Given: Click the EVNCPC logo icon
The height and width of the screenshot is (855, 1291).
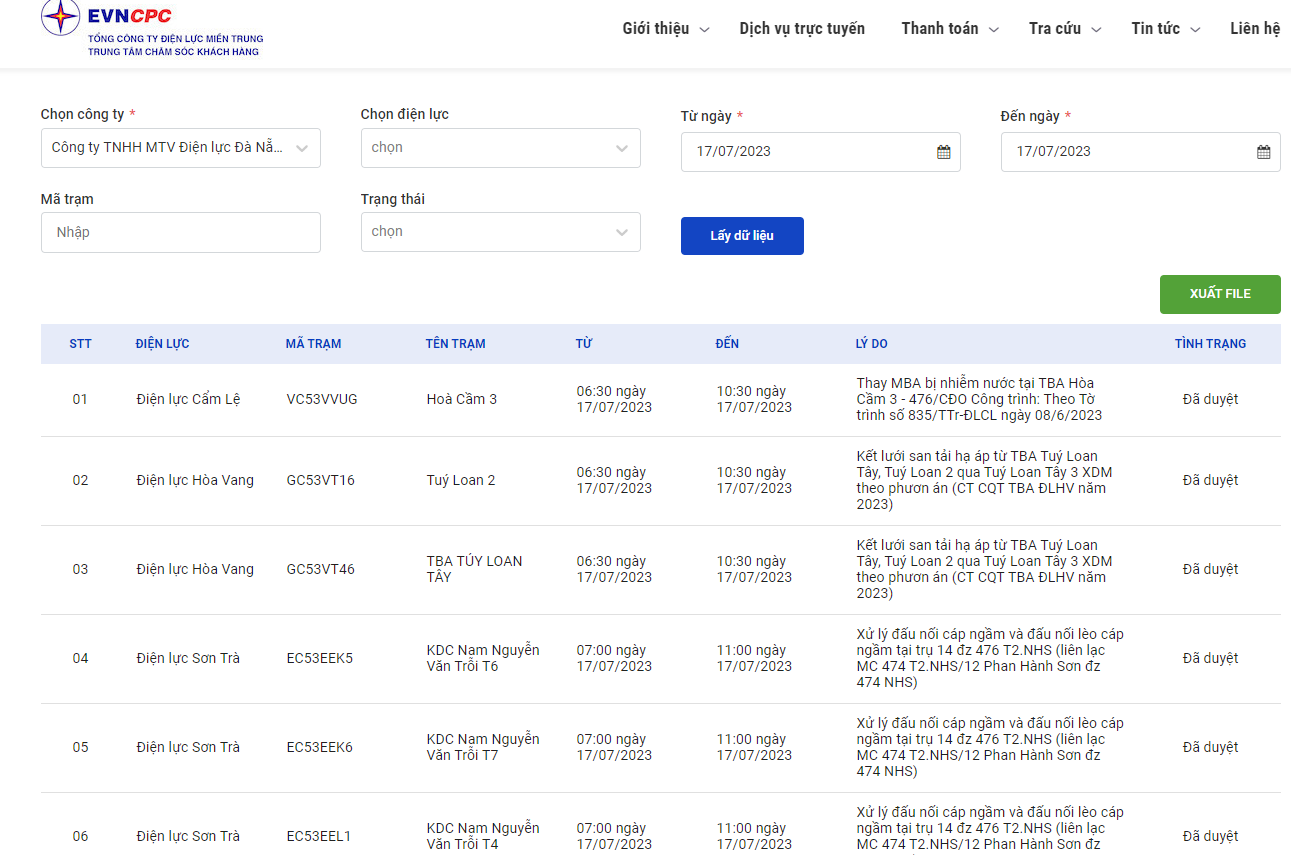Looking at the screenshot, I should coord(60,17).
